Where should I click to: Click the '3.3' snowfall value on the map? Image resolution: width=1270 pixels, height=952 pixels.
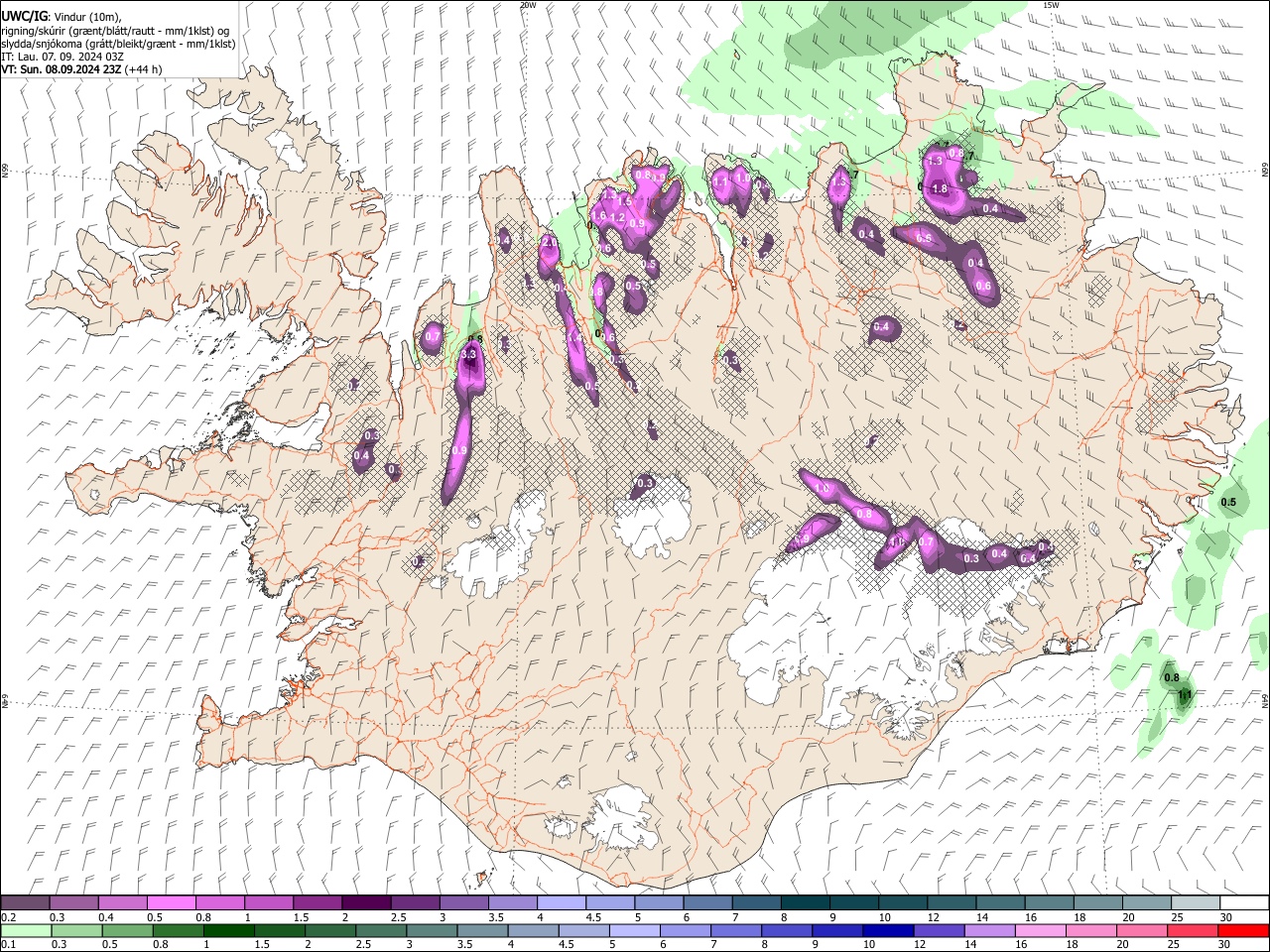coord(469,354)
